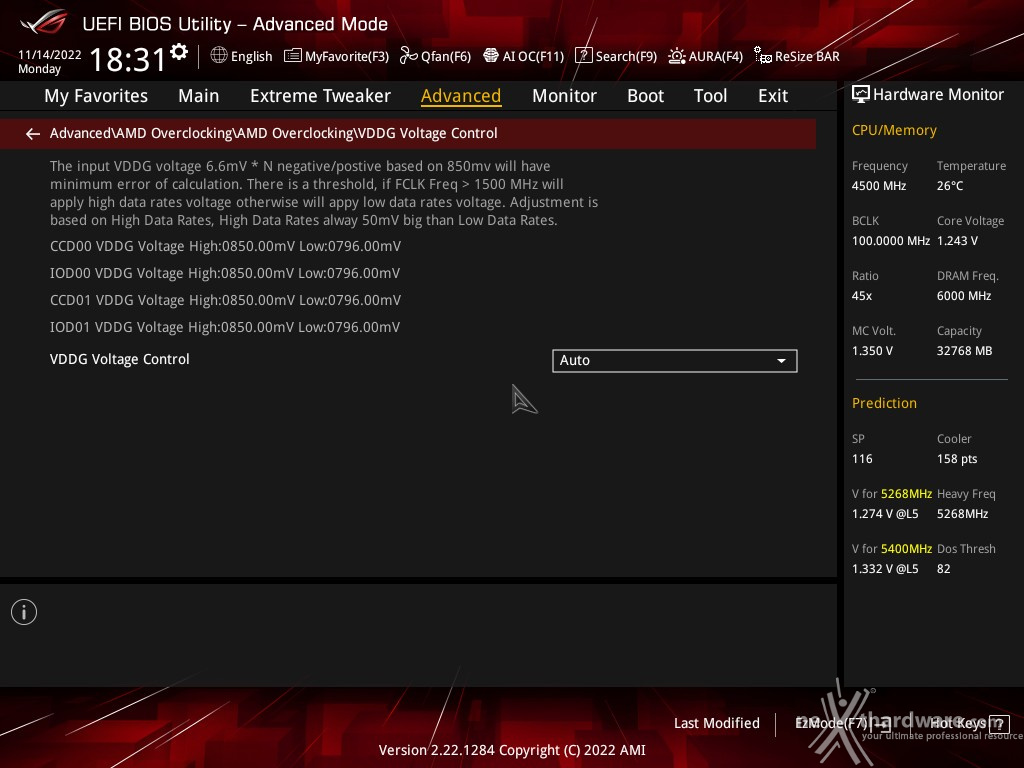This screenshot has width=1024, height=768.
Task: Click Last Modified at the bottom
Action: pyautogui.click(x=716, y=724)
